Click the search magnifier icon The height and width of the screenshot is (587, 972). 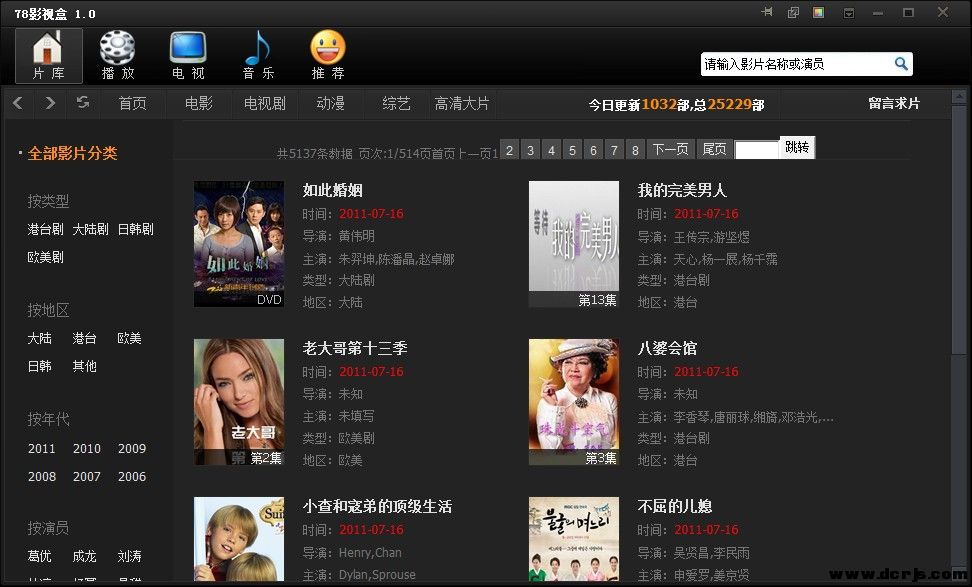point(901,64)
